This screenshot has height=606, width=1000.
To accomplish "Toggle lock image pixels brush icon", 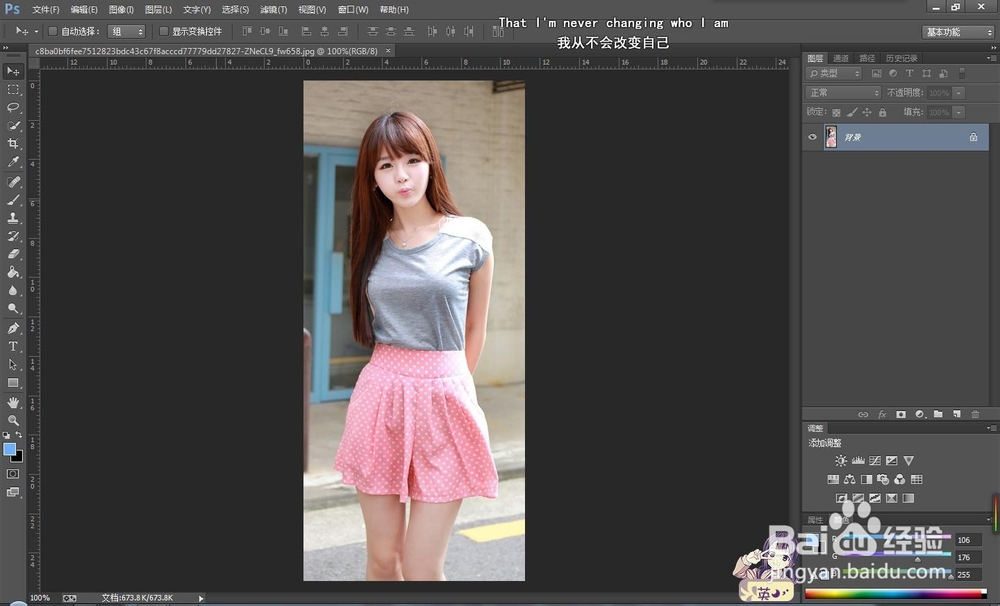I will point(852,112).
